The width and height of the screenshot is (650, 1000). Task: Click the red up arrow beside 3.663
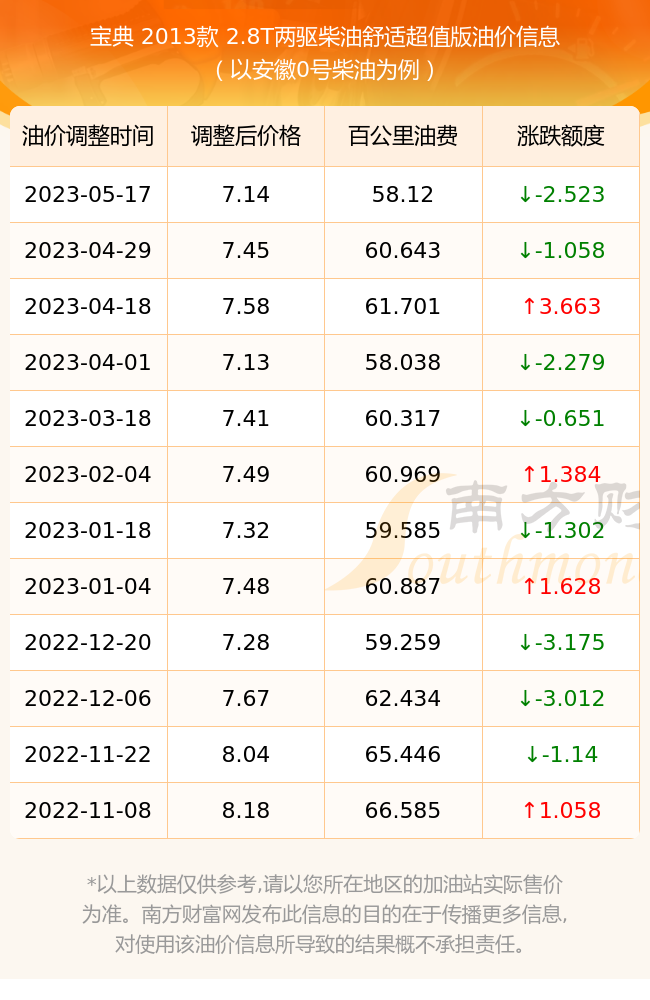pyautogui.click(x=529, y=307)
